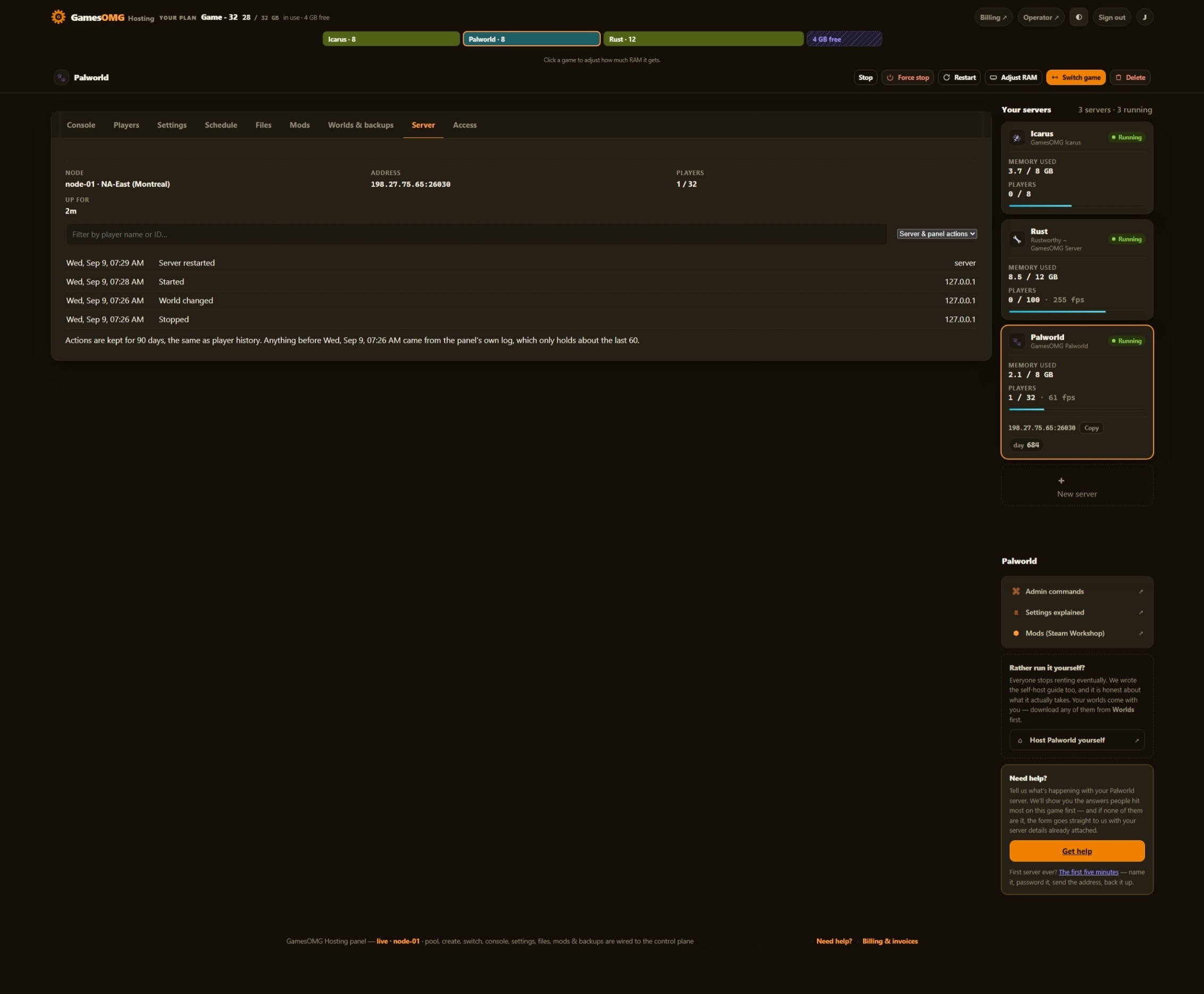Click the Palworld icon in its server card
1204x994 pixels.
click(x=1017, y=341)
